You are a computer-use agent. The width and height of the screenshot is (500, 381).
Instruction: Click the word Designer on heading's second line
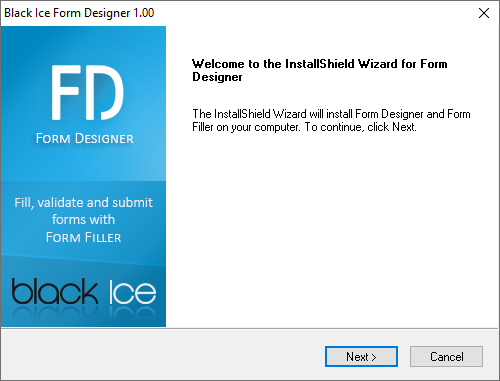point(217,77)
